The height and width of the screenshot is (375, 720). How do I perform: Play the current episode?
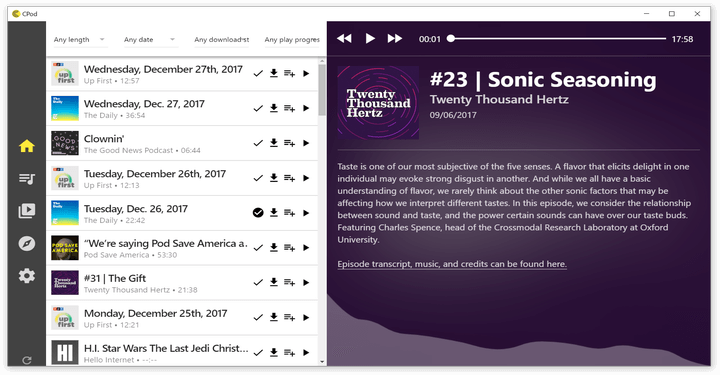click(x=370, y=39)
